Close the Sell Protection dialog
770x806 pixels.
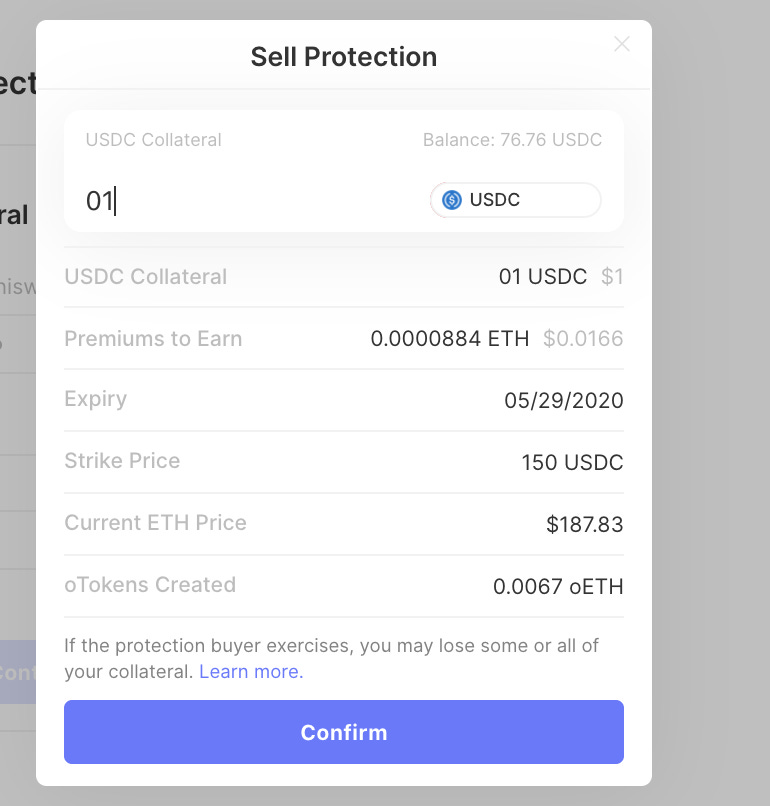622,44
